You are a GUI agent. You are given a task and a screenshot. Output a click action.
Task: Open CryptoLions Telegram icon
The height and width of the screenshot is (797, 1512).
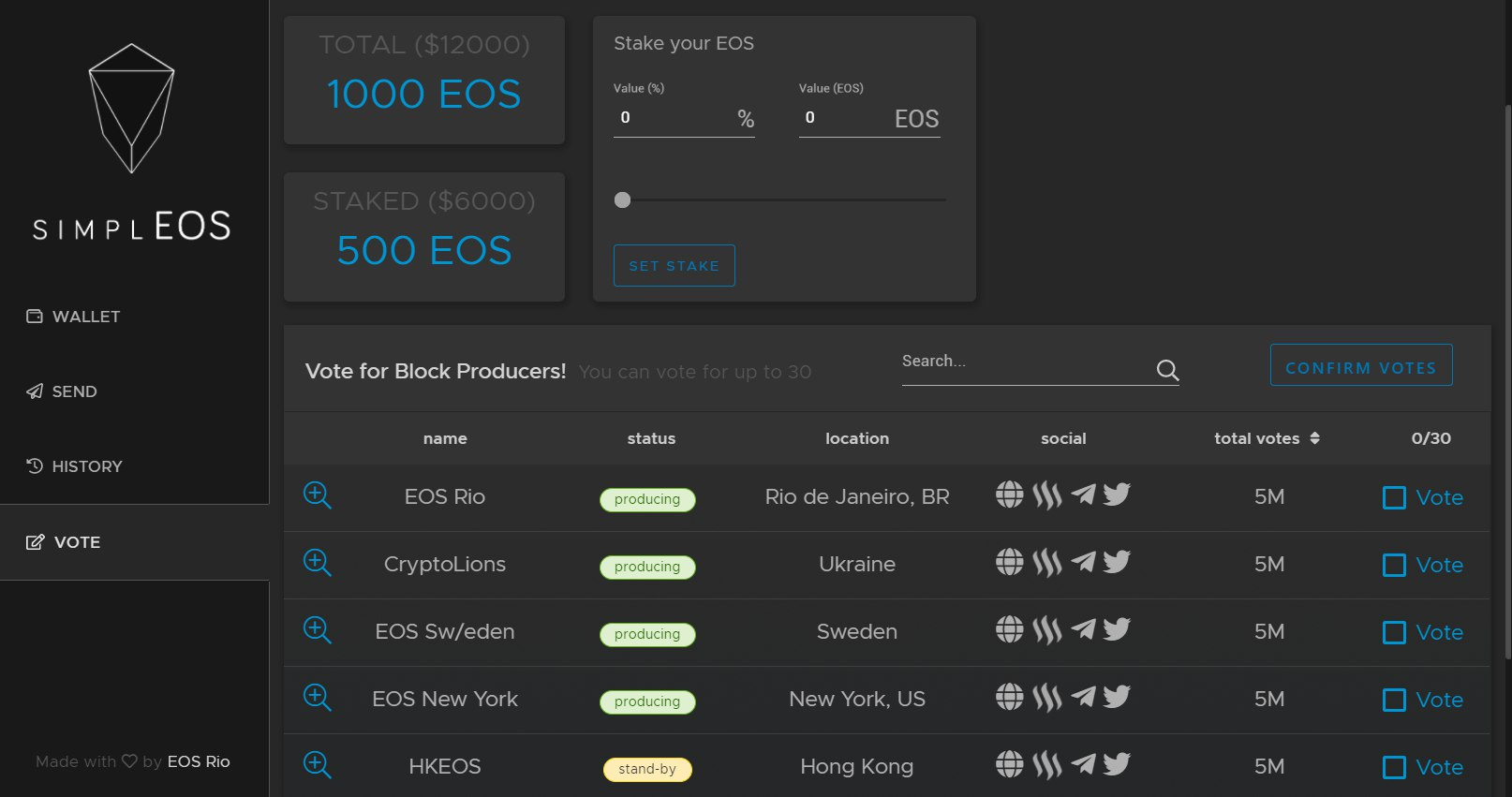1083,561
